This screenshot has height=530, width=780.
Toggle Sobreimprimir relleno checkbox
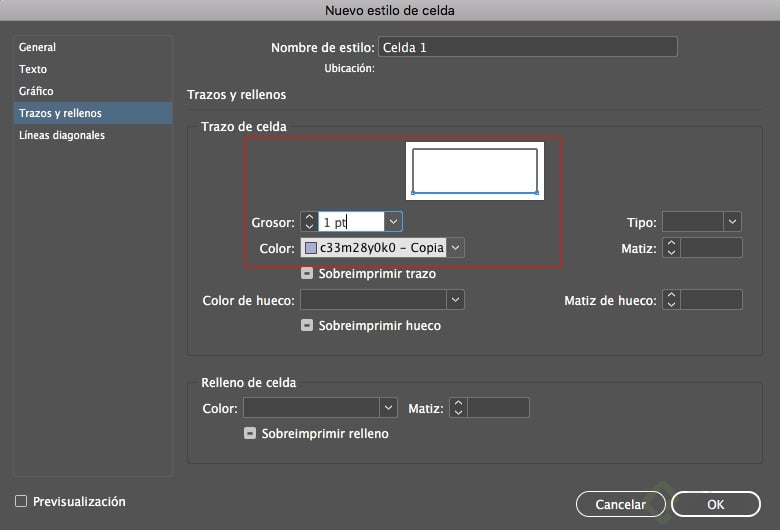pyautogui.click(x=250, y=434)
